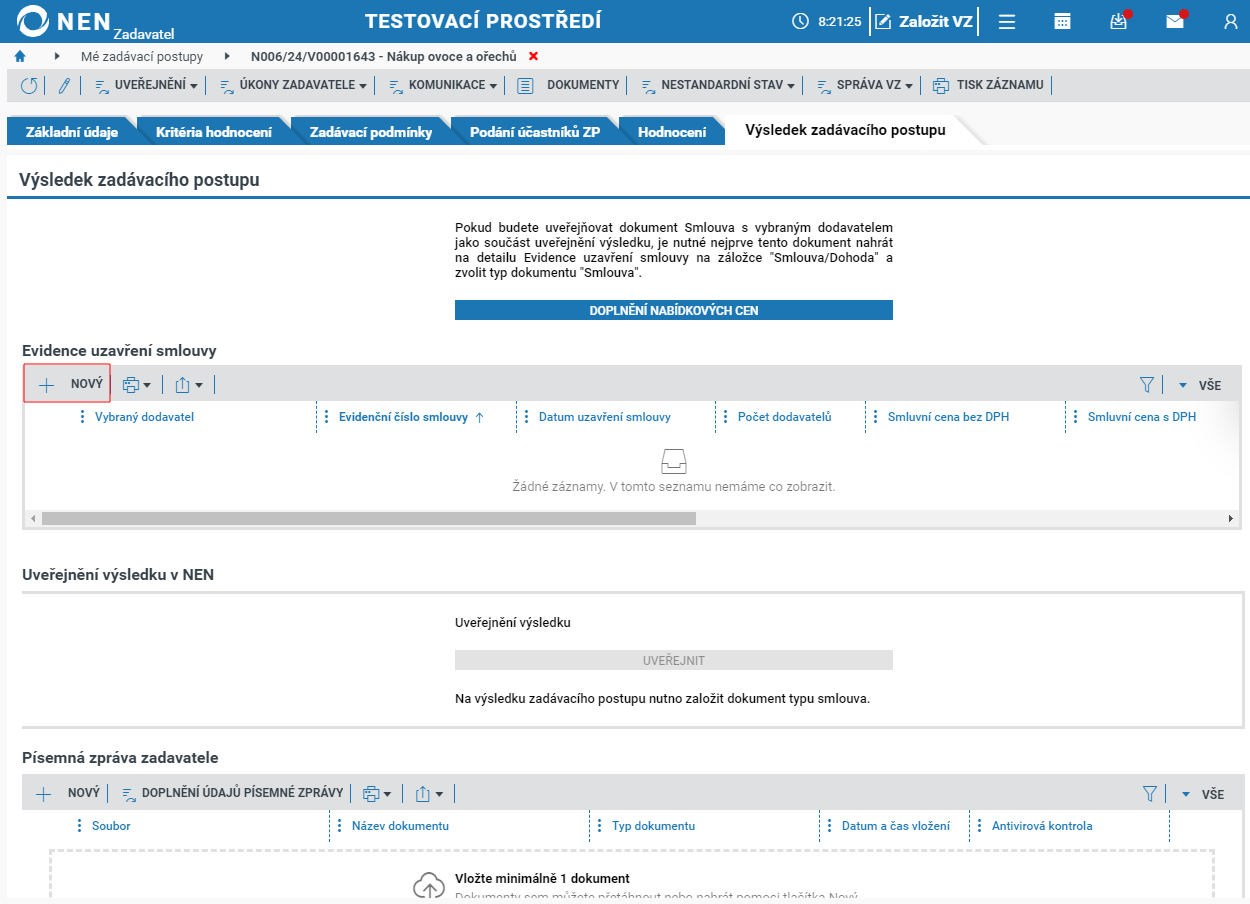Open the calculator icon in header
This screenshot has height=904, width=1250.
[1063, 21]
